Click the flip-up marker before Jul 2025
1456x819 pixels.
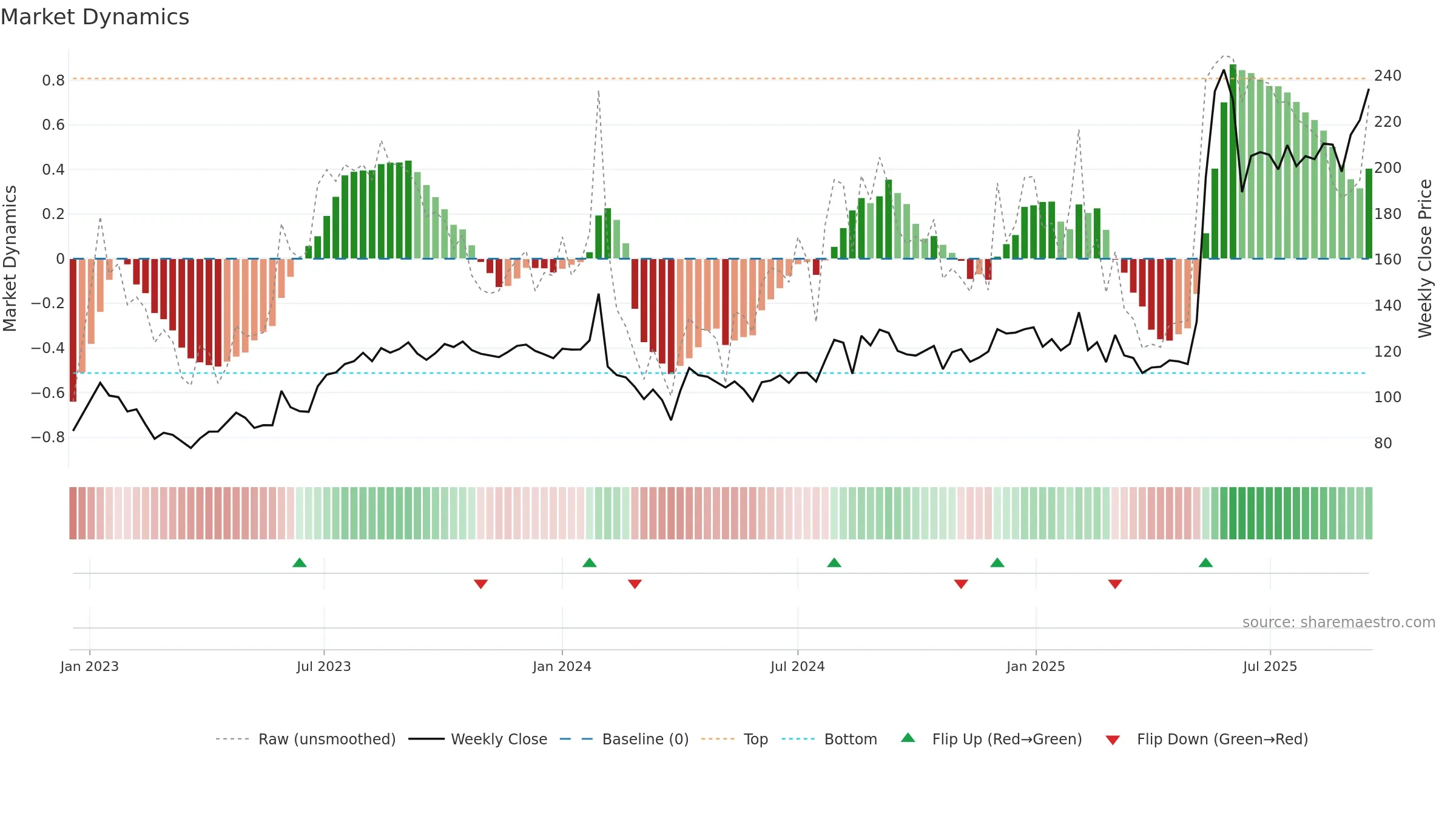tap(1206, 562)
